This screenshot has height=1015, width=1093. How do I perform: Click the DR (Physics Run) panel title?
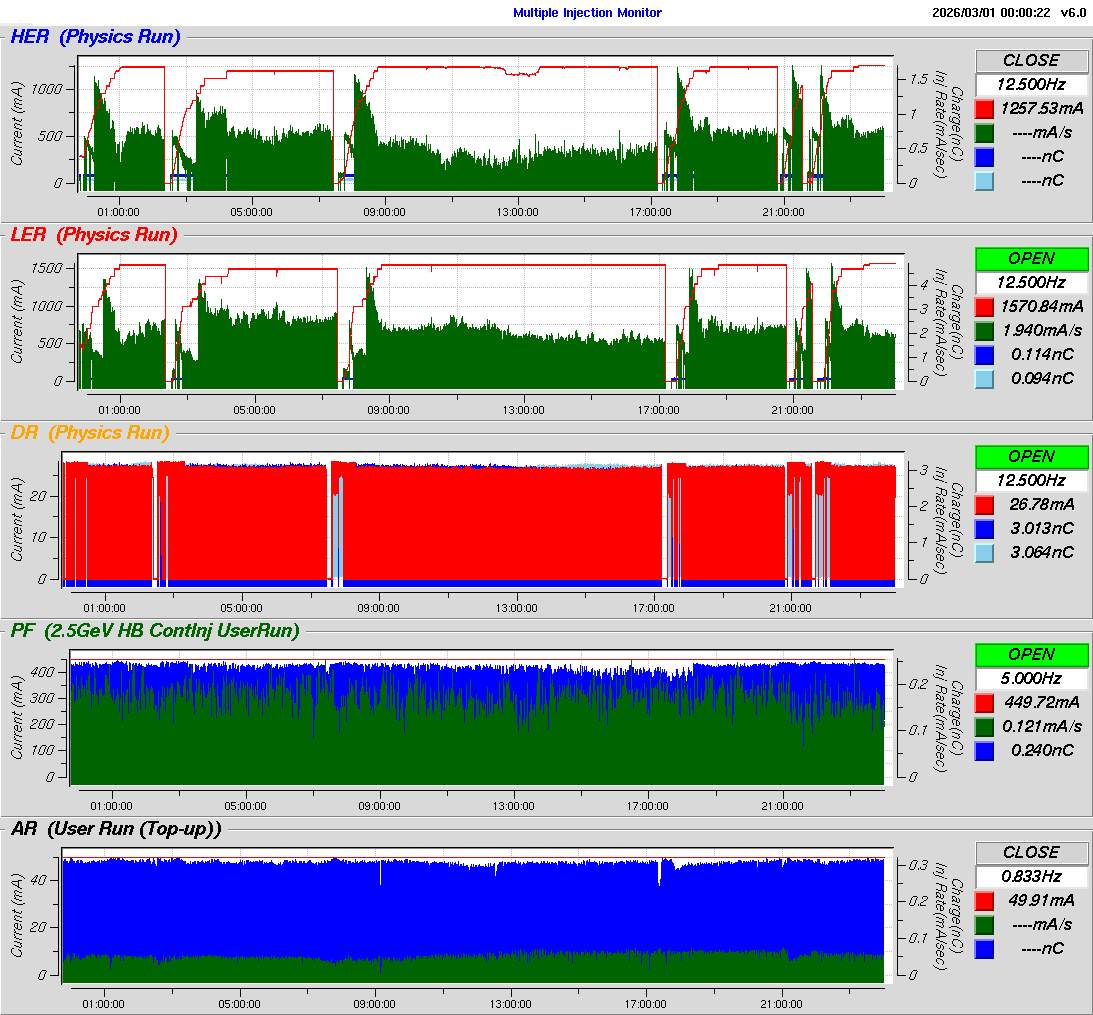pos(90,433)
